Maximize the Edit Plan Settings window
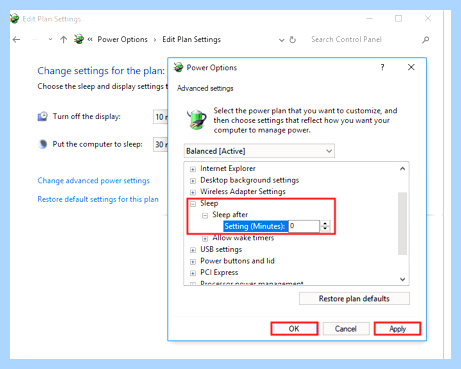 pos(398,19)
